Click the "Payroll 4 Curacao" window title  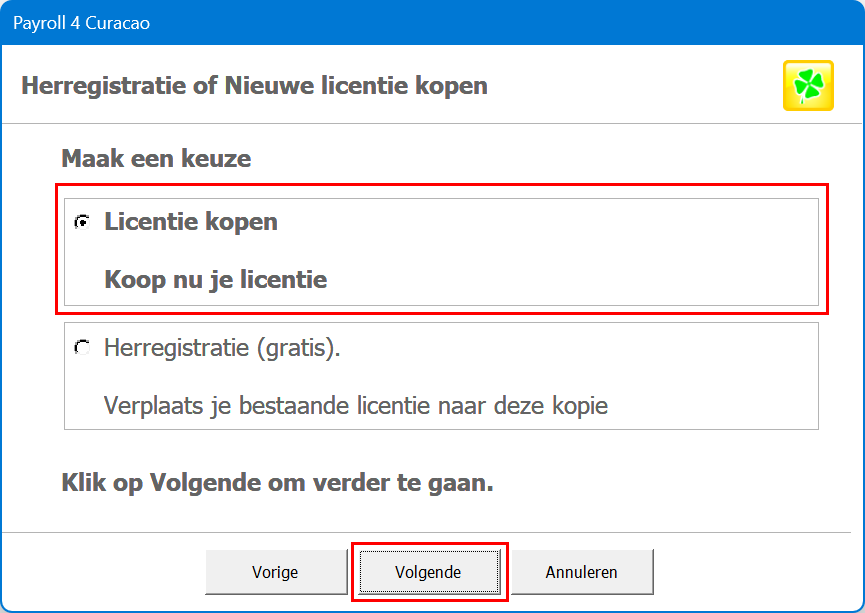point(81,22)
